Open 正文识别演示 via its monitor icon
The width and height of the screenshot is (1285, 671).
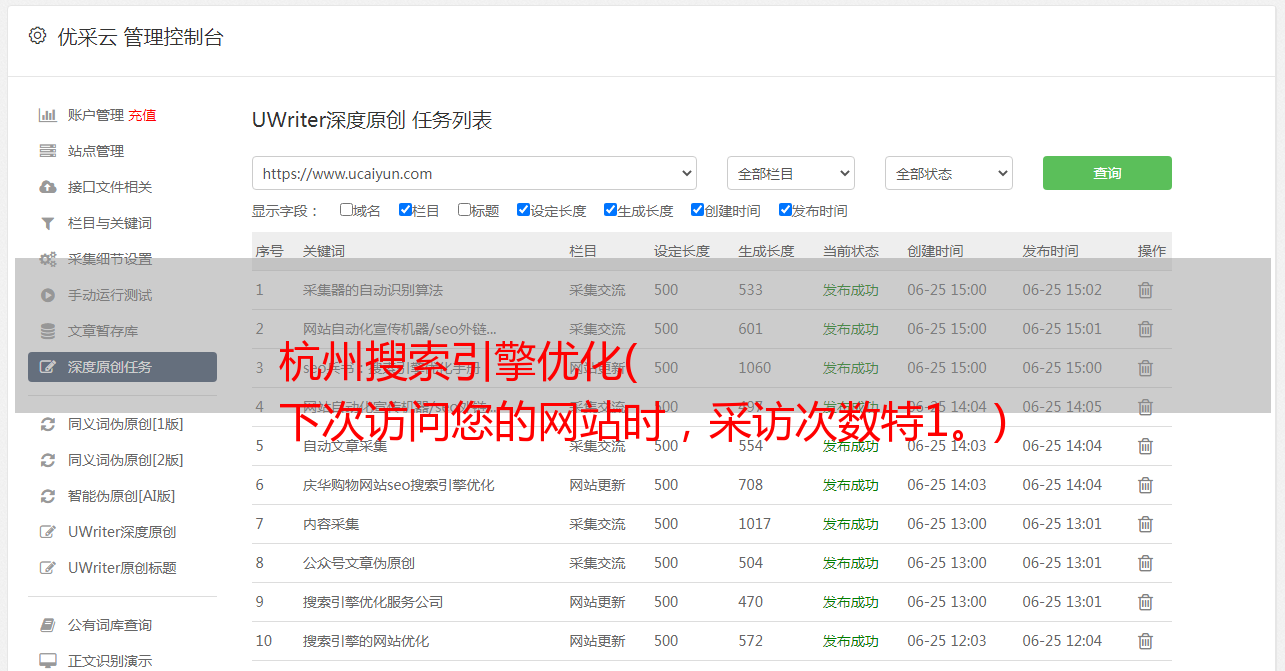(47, 661)
